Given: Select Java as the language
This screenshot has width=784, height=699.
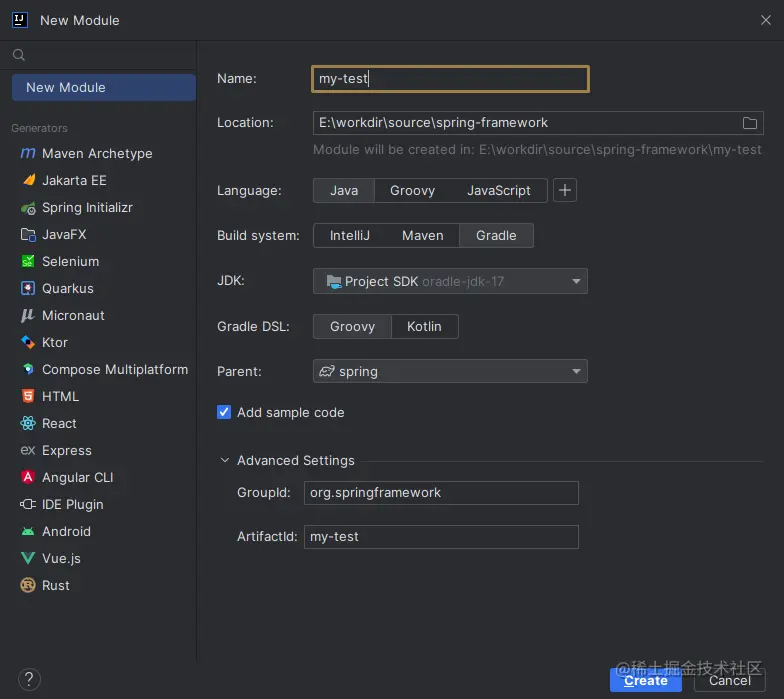Looking at the screenshot, I should click(344, 190).
